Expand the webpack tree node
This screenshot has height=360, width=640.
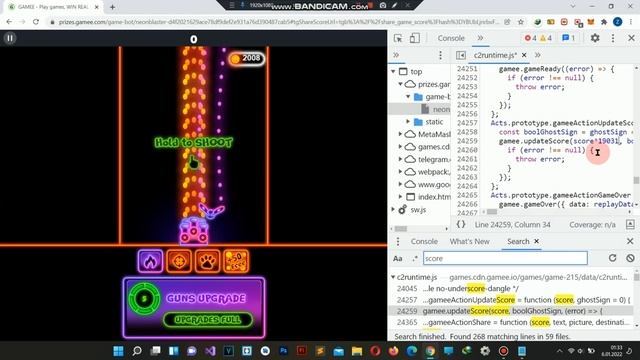(401, 172)
